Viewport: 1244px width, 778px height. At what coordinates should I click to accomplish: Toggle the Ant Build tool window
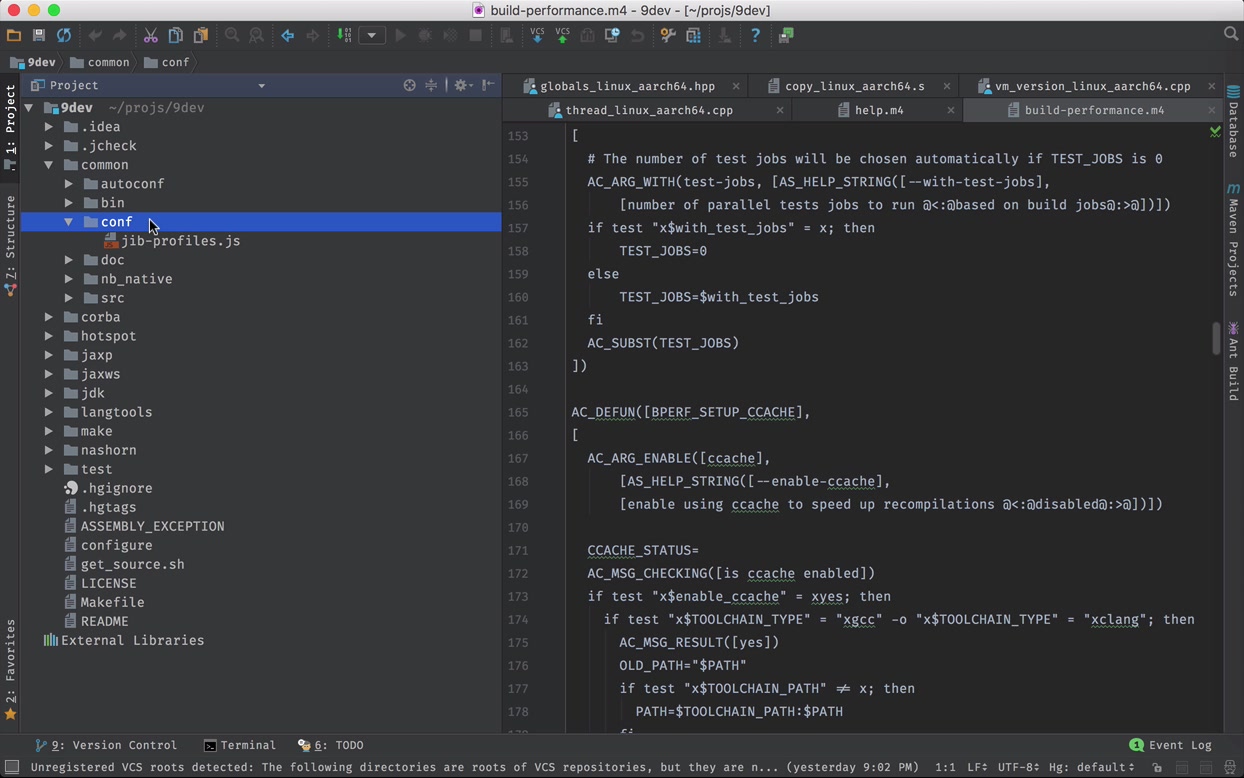coord(1234,361)
